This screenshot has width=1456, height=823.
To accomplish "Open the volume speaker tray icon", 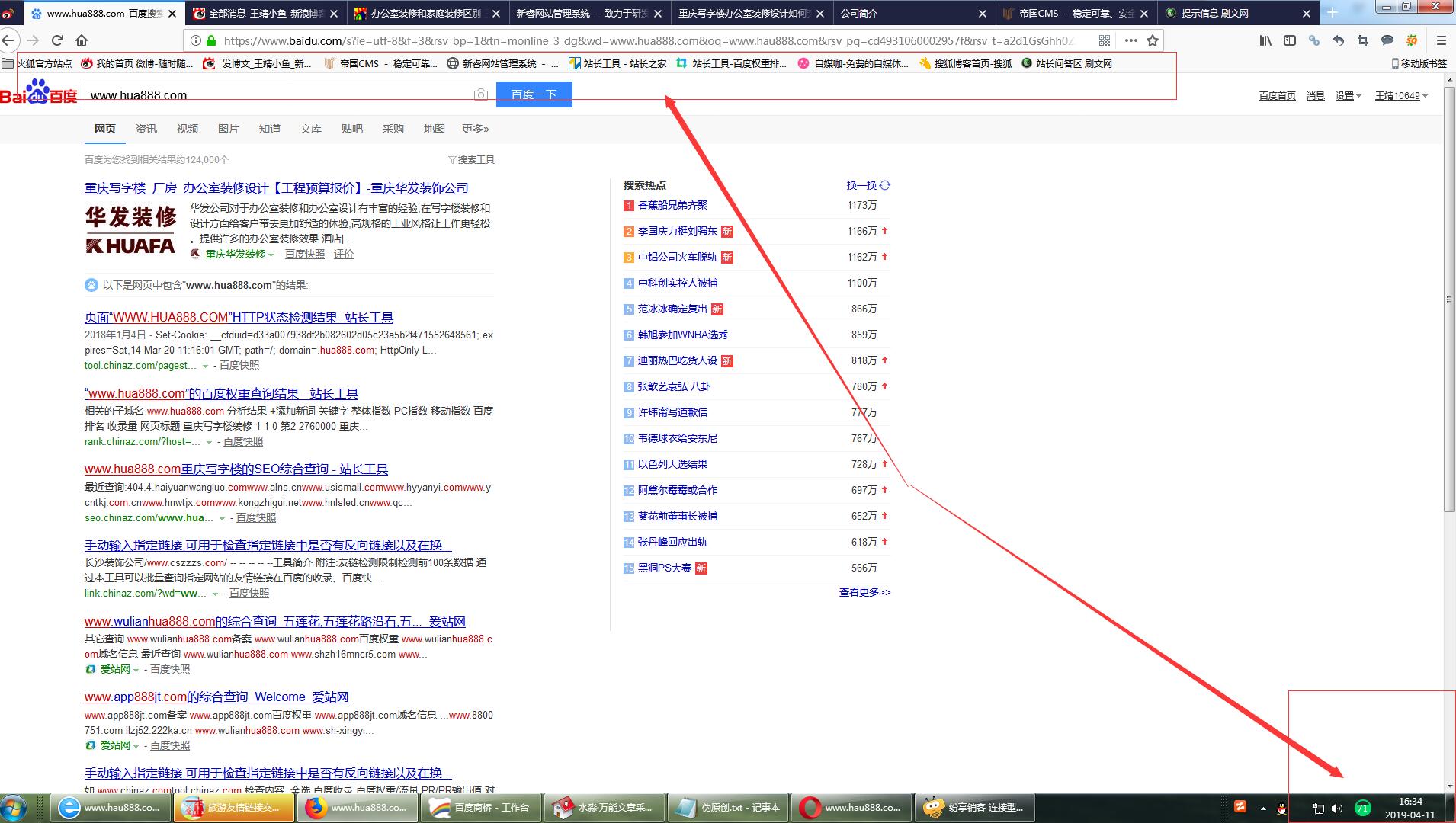I will point(1336,809).
